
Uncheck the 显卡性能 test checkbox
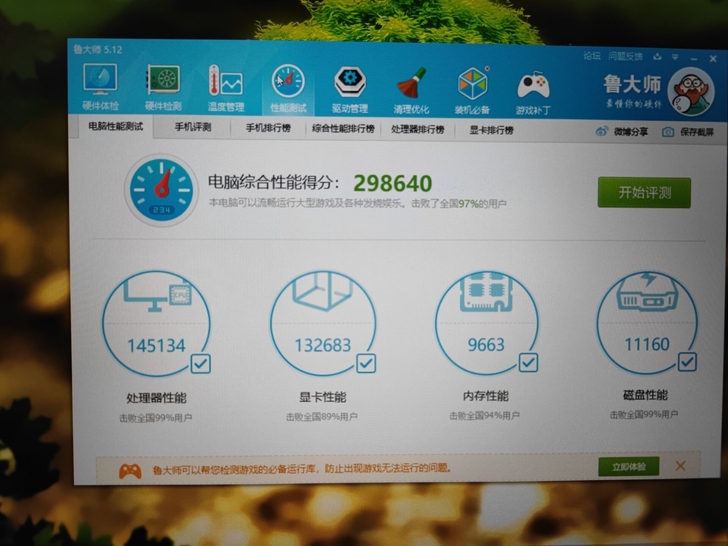[x=366, y=363]
